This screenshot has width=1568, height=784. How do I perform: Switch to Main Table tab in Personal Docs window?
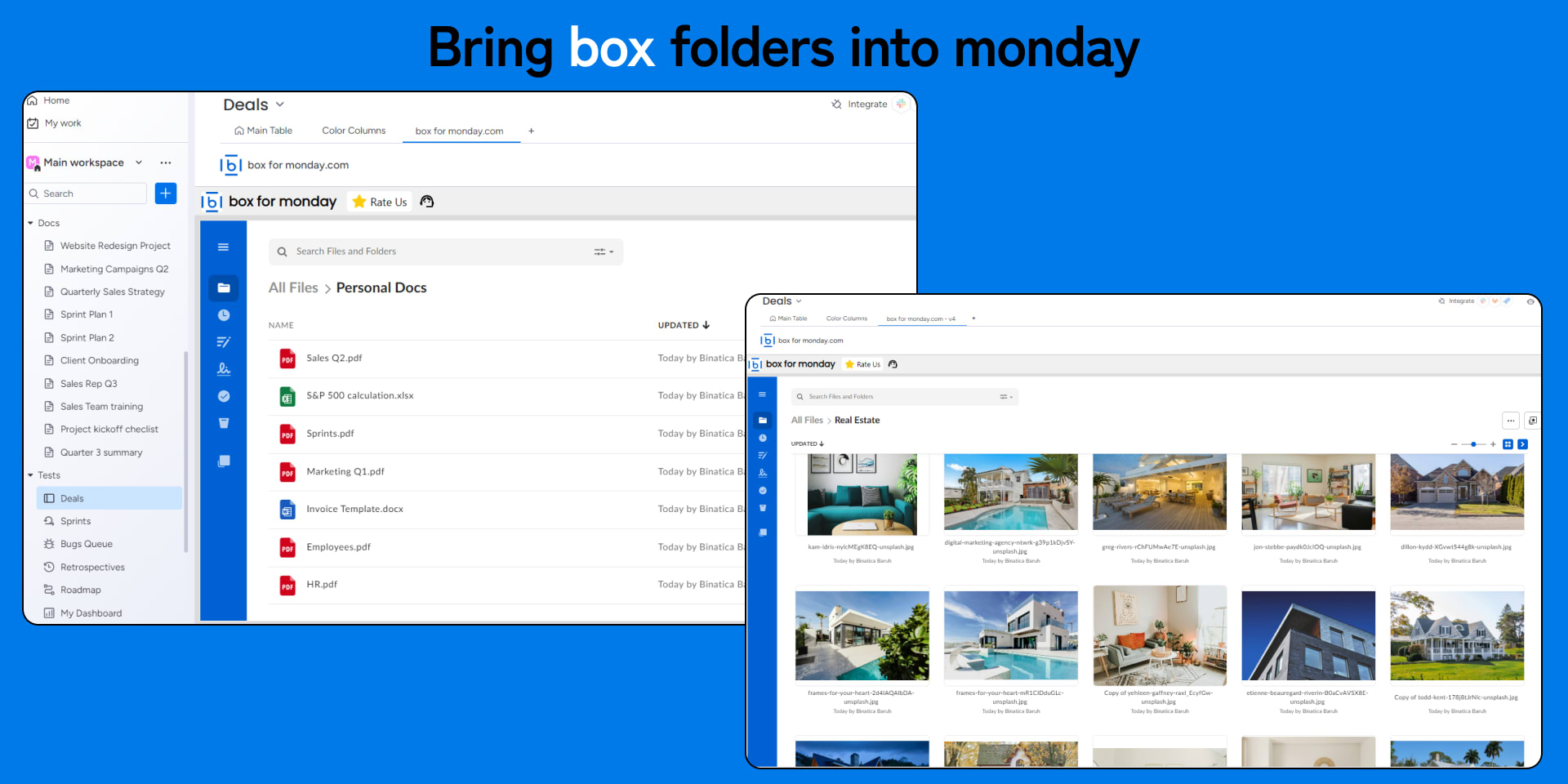click(x=263, y=131)
